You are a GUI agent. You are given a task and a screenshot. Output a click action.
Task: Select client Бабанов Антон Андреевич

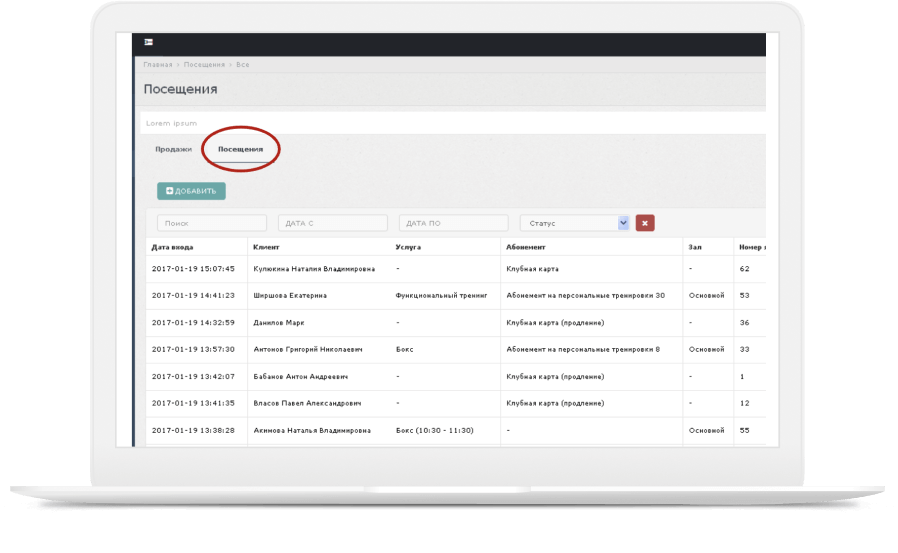(x=301, y=377)
